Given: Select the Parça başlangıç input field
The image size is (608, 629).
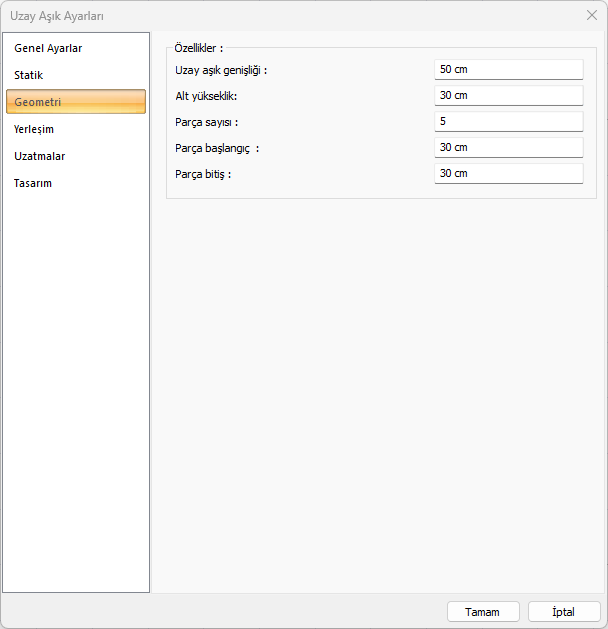Looking at the screenshot, I should pyautogui.click(x=508, y=148).
